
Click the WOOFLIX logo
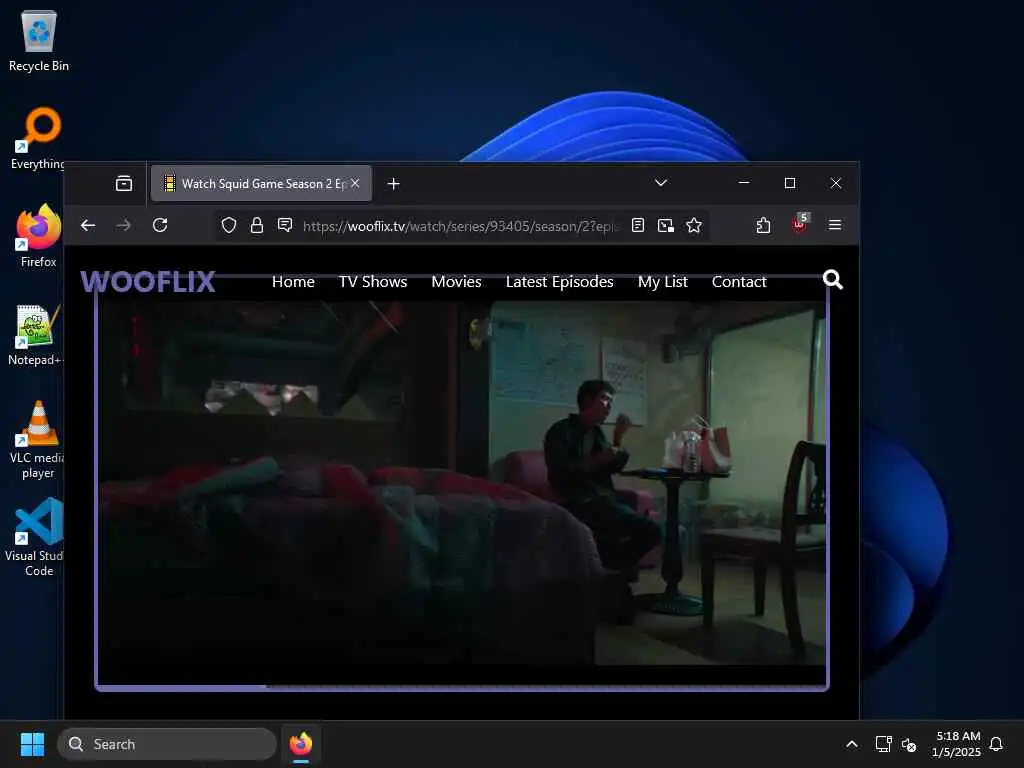tap(148, 281)
